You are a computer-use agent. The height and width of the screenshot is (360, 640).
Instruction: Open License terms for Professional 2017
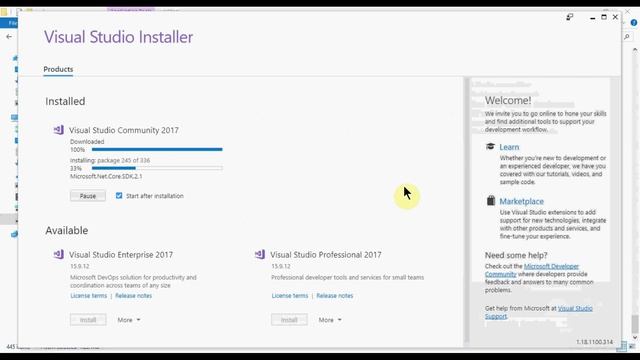point(290,296)
